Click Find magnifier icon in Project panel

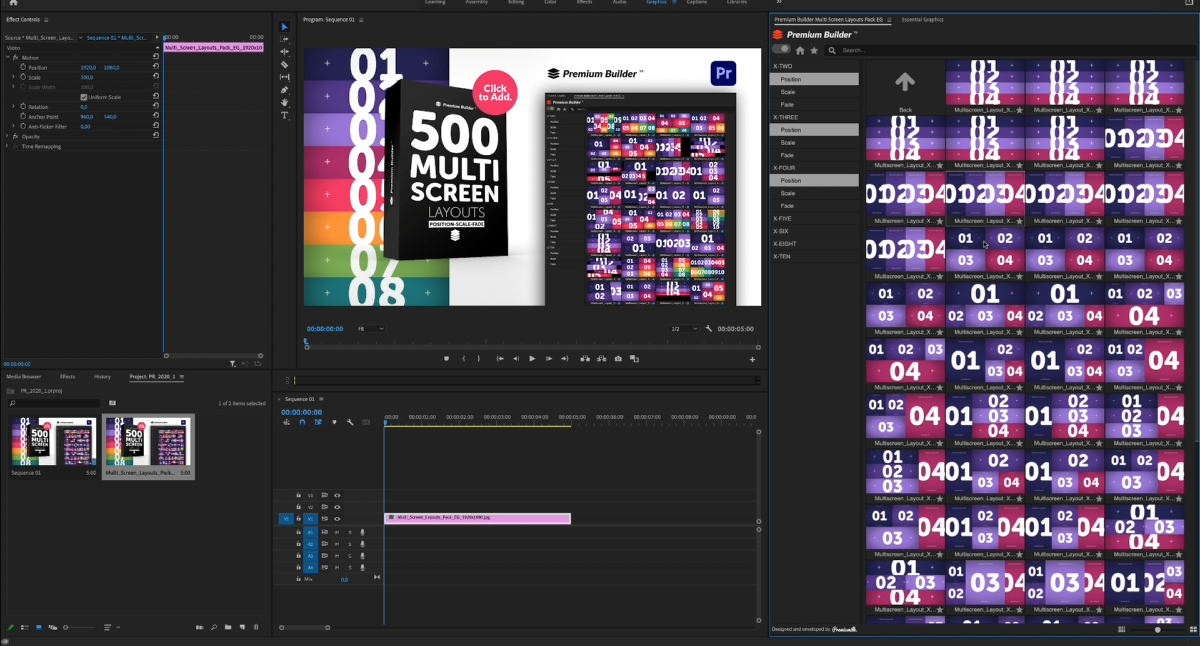(x=214, y=627)
